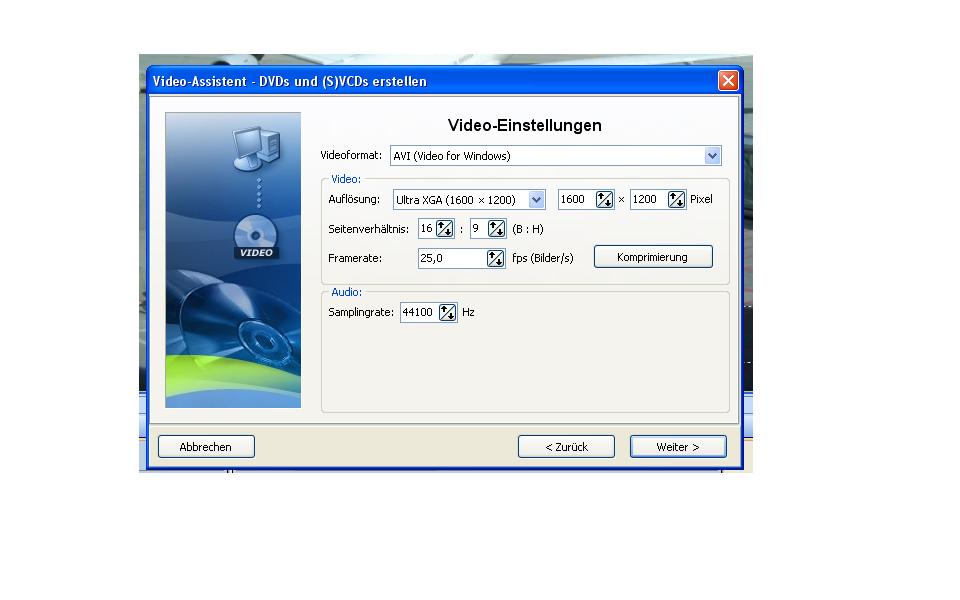Click the computer icon in the sidebar
Image resolution: width=960 pixels, height=600 pixels.
pyautogui.click(x=256, y=148)
